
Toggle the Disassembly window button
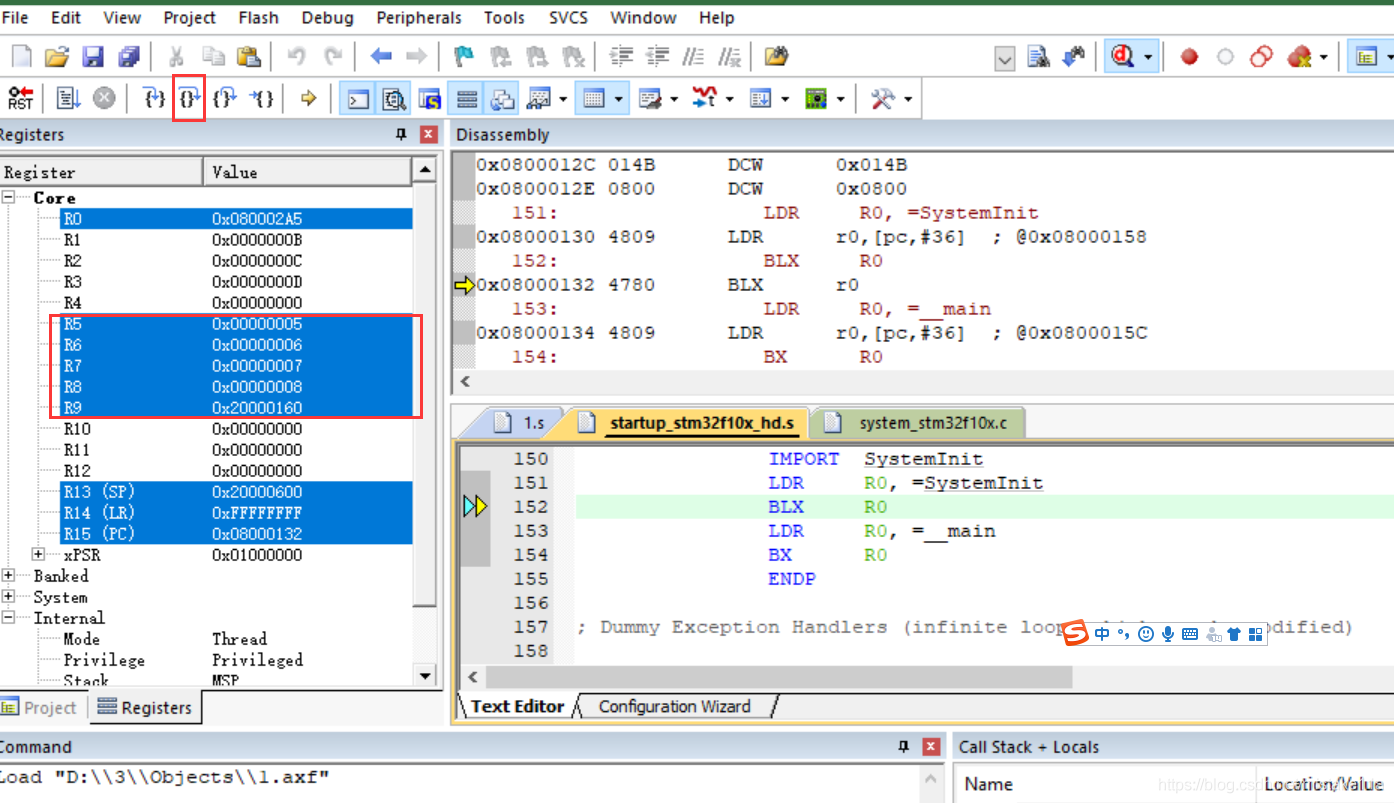click(x=394, y=99)
